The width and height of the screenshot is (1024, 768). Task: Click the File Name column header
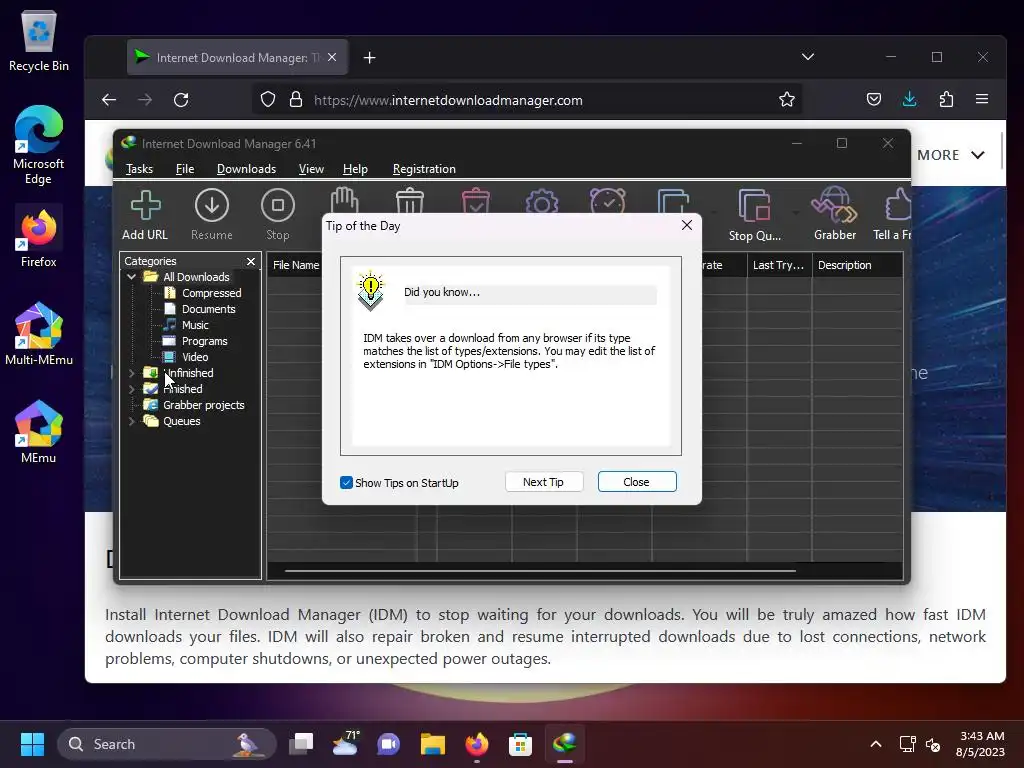[295, 265]
